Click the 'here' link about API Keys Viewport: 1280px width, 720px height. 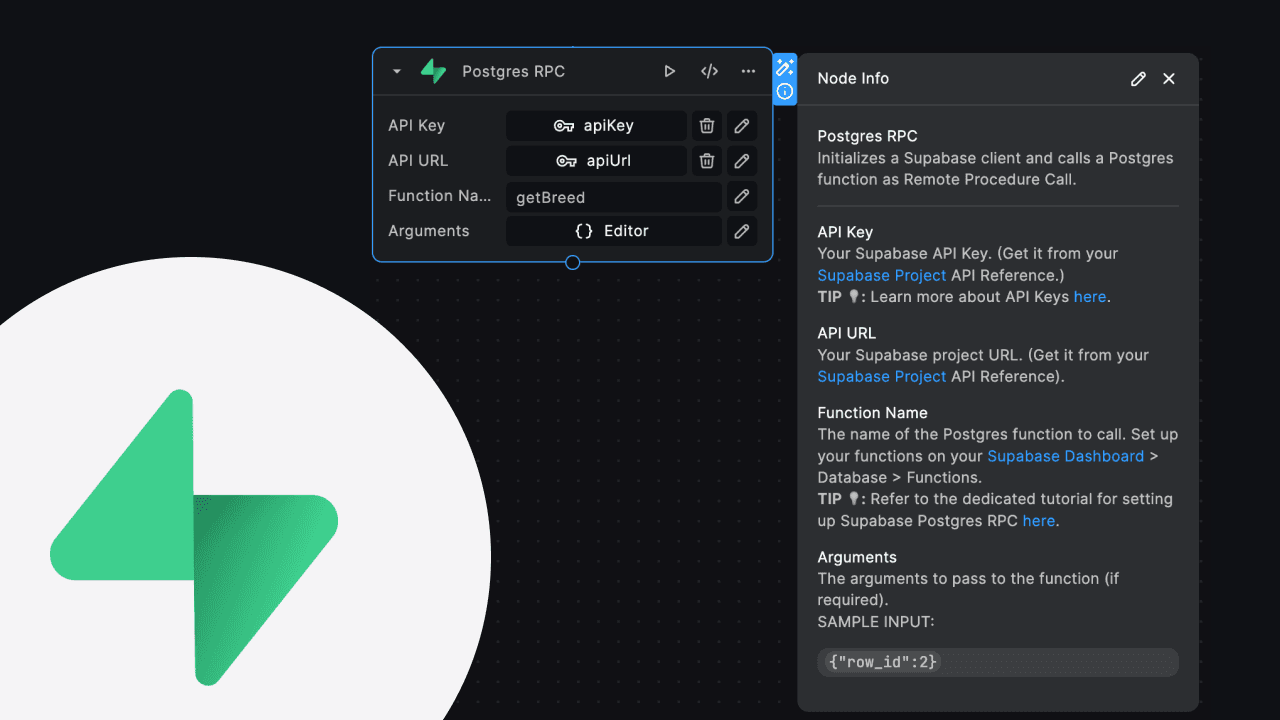pos(1090,296)
